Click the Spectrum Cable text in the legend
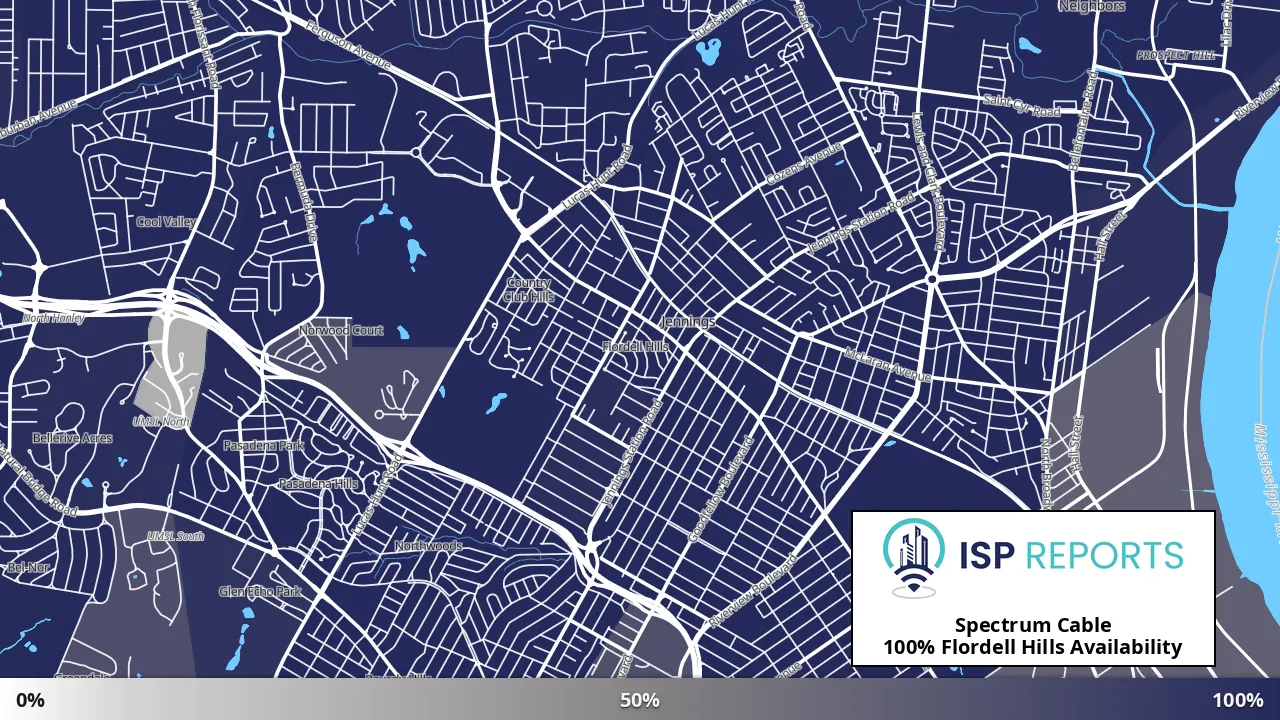Image resolution: width=1280 pixels, height=720 pixels. point(1032,626)
